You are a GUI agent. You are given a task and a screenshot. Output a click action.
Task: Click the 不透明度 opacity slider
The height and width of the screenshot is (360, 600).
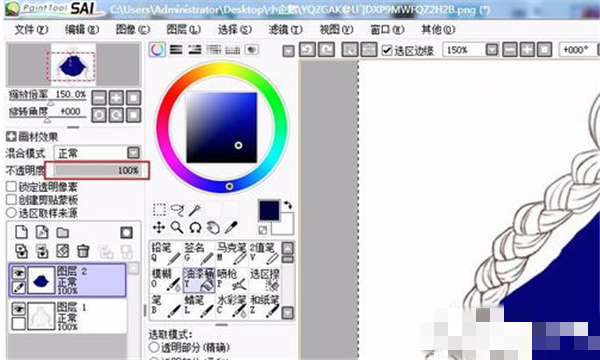[97, 170]
